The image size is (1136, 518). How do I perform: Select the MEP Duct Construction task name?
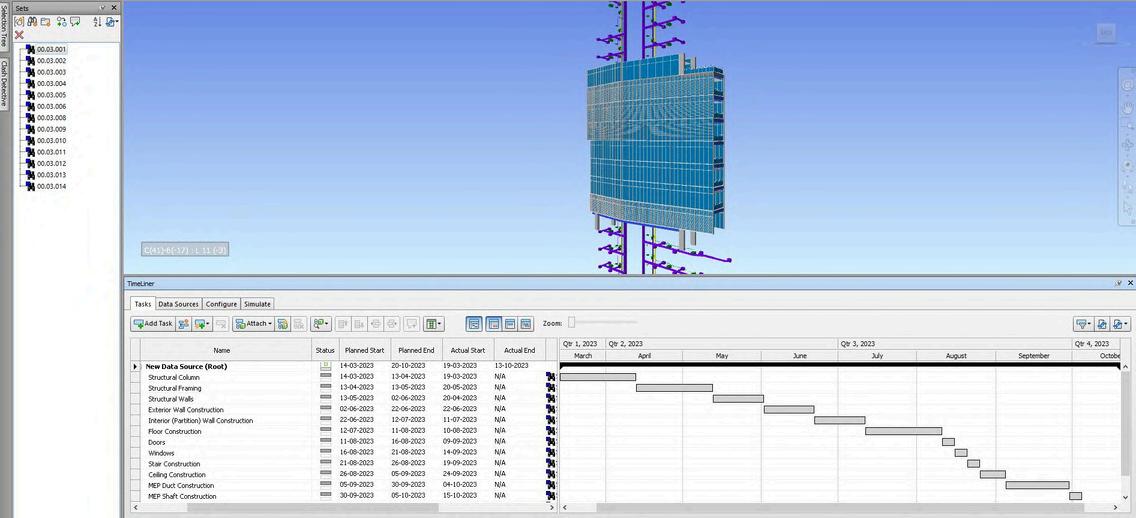click(181, 485)
